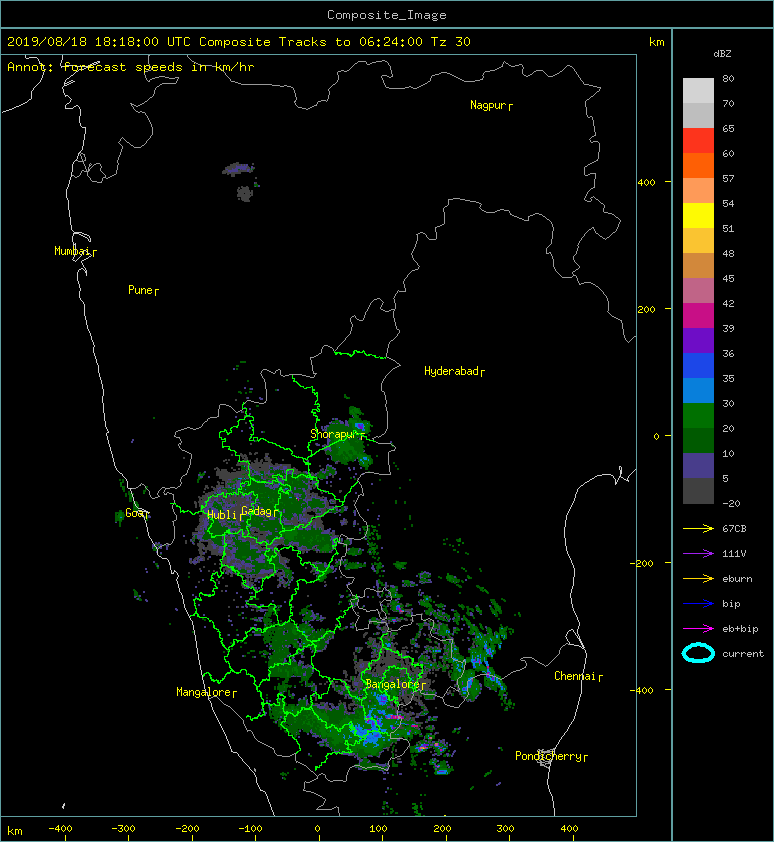Select the light blue swatch between 35 and 30
This screenshot has height=842, width=774.
point(698,391)
